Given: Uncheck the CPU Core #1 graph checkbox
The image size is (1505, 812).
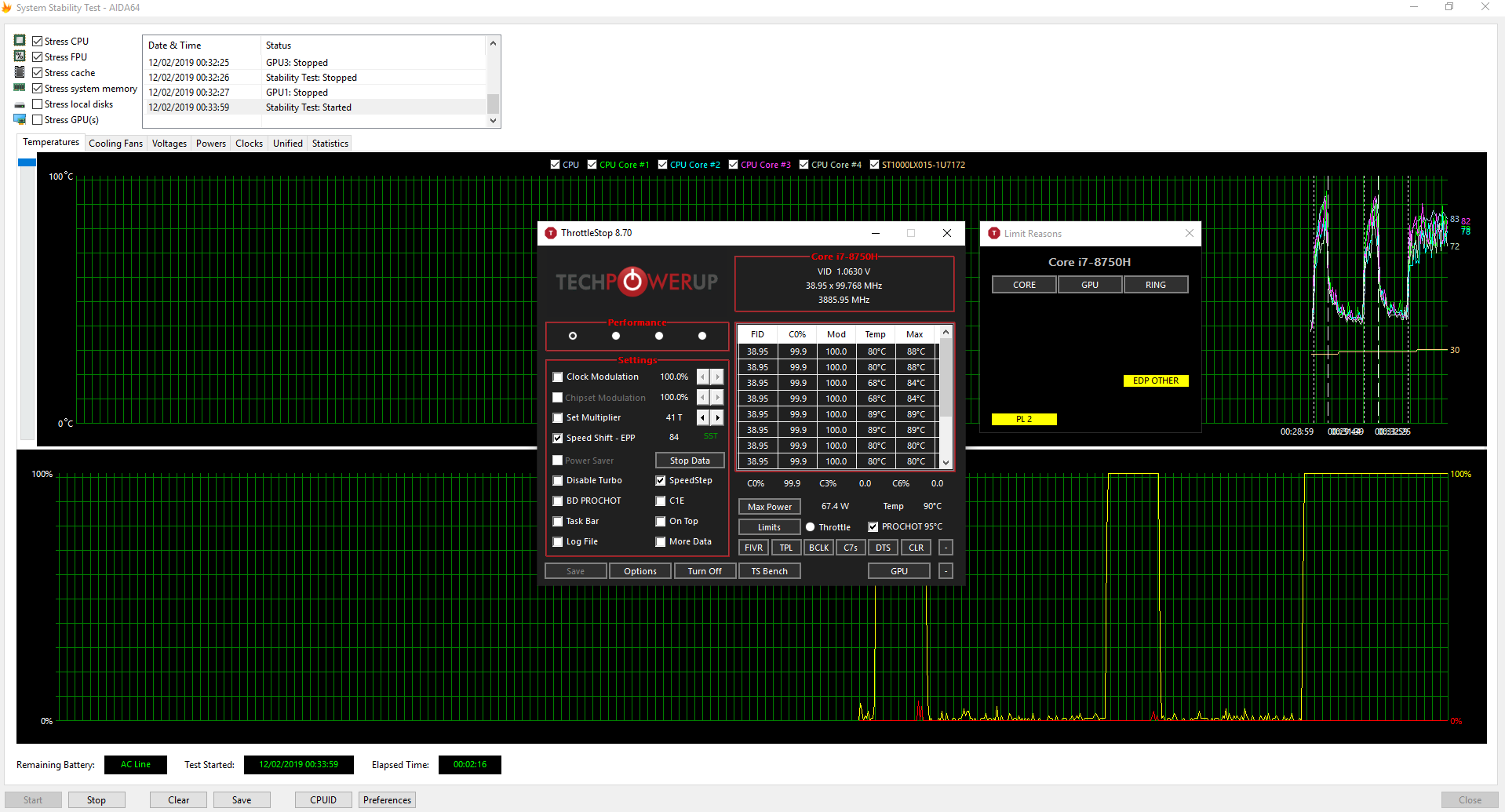Looking at the screenshot, I should pyautogui.click(x=592, y=165).
